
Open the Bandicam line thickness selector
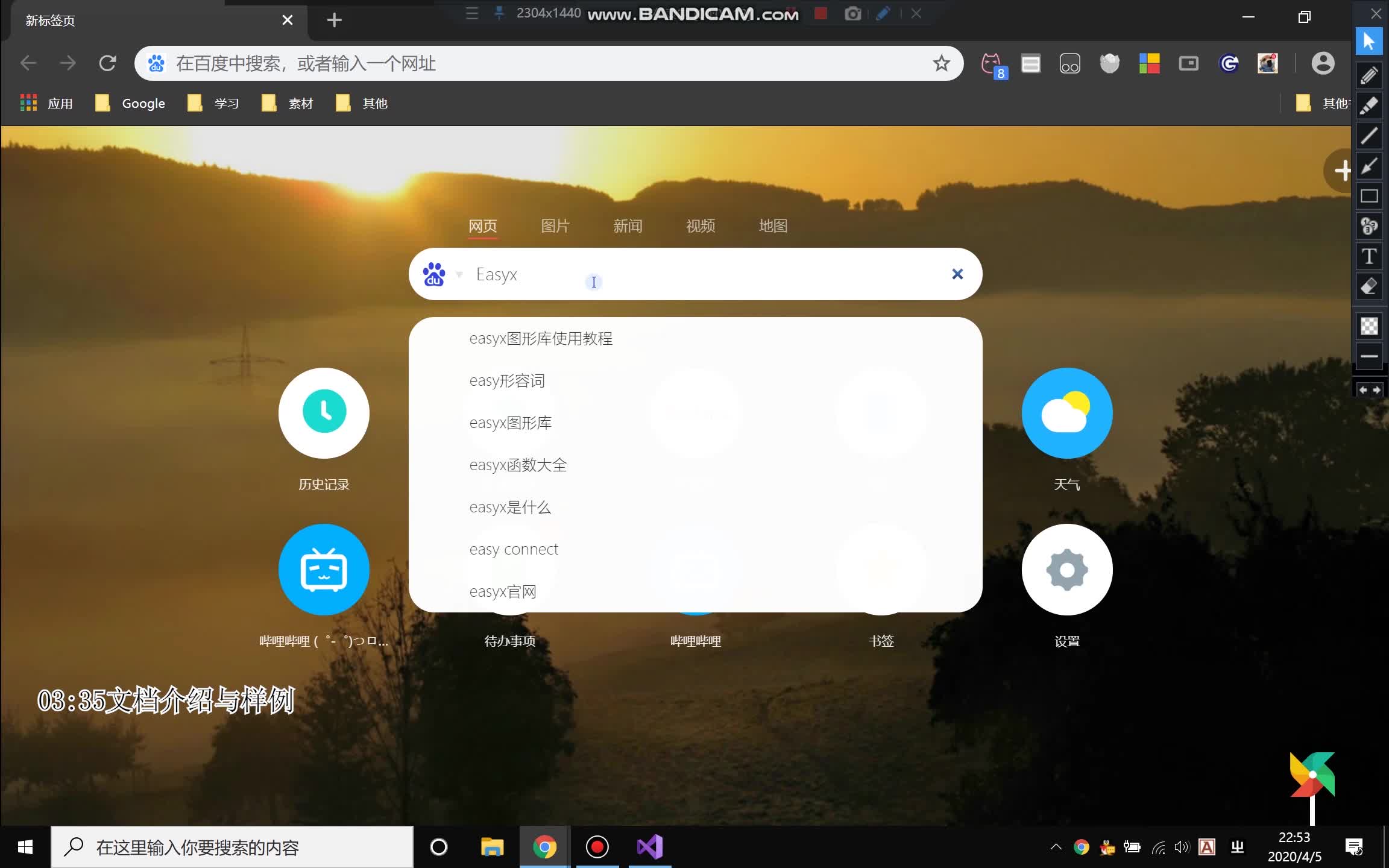click(x=1369, y=356)
